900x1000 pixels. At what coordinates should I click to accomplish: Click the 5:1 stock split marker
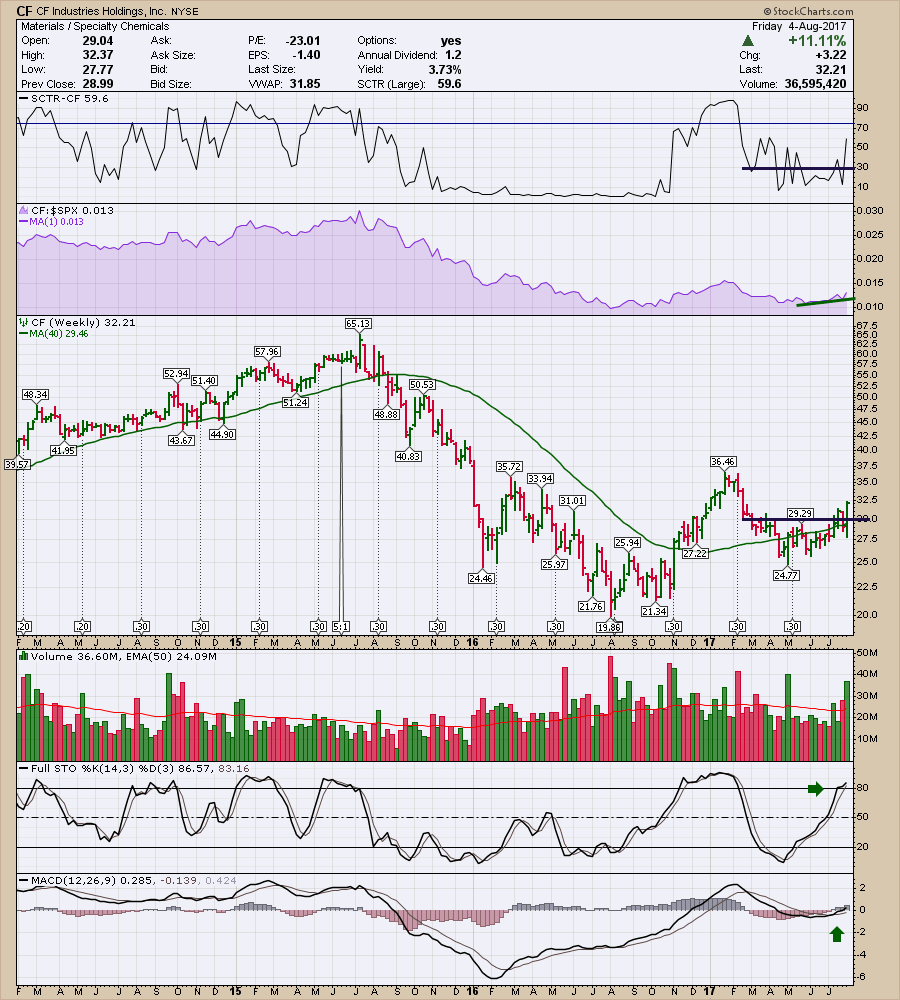point(341,626)
